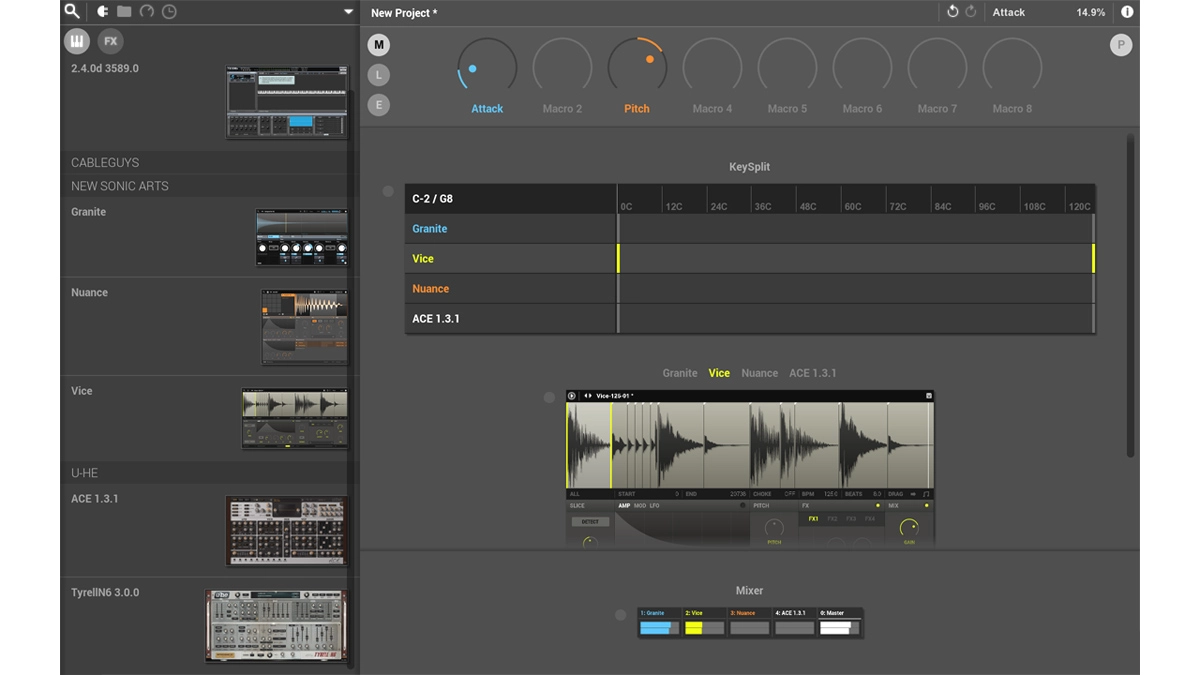Screen dimensions: 1200x675
Task: Click the save icon in Vice header
Action: pyautogui.click(x=929, y=396)
